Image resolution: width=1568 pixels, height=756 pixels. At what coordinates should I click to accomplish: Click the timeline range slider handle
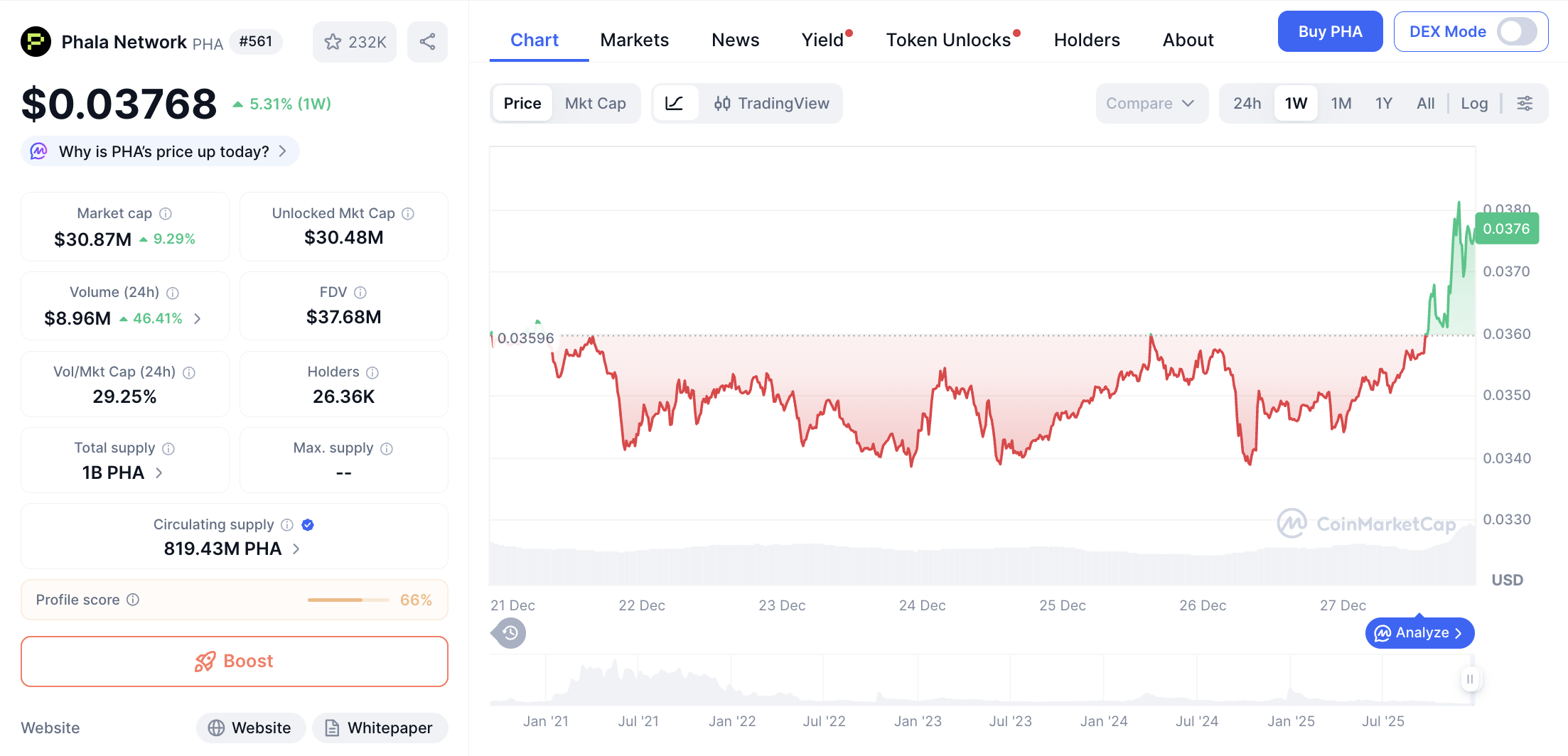[1469, 679]
